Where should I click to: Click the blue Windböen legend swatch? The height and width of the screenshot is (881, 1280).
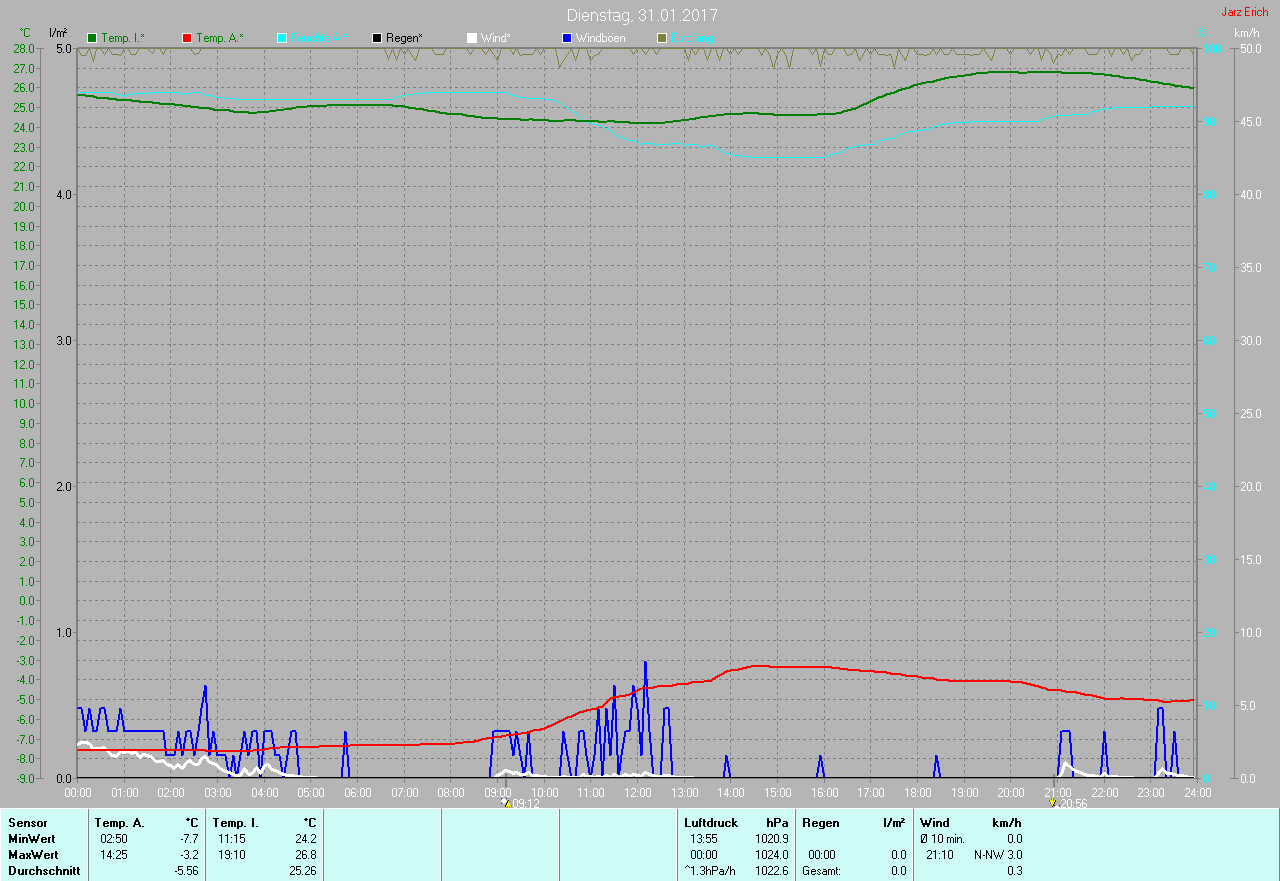click(x=567, y=38)
